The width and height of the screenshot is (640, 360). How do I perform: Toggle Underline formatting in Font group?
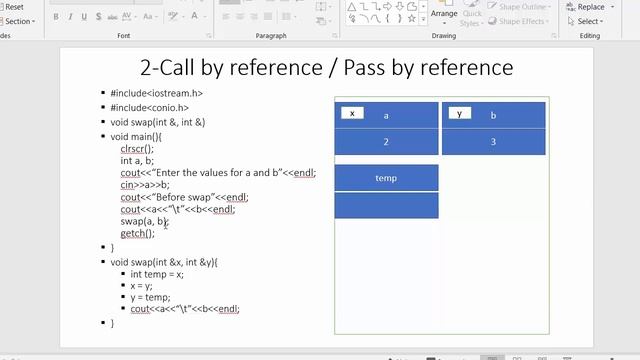point(84,17)
